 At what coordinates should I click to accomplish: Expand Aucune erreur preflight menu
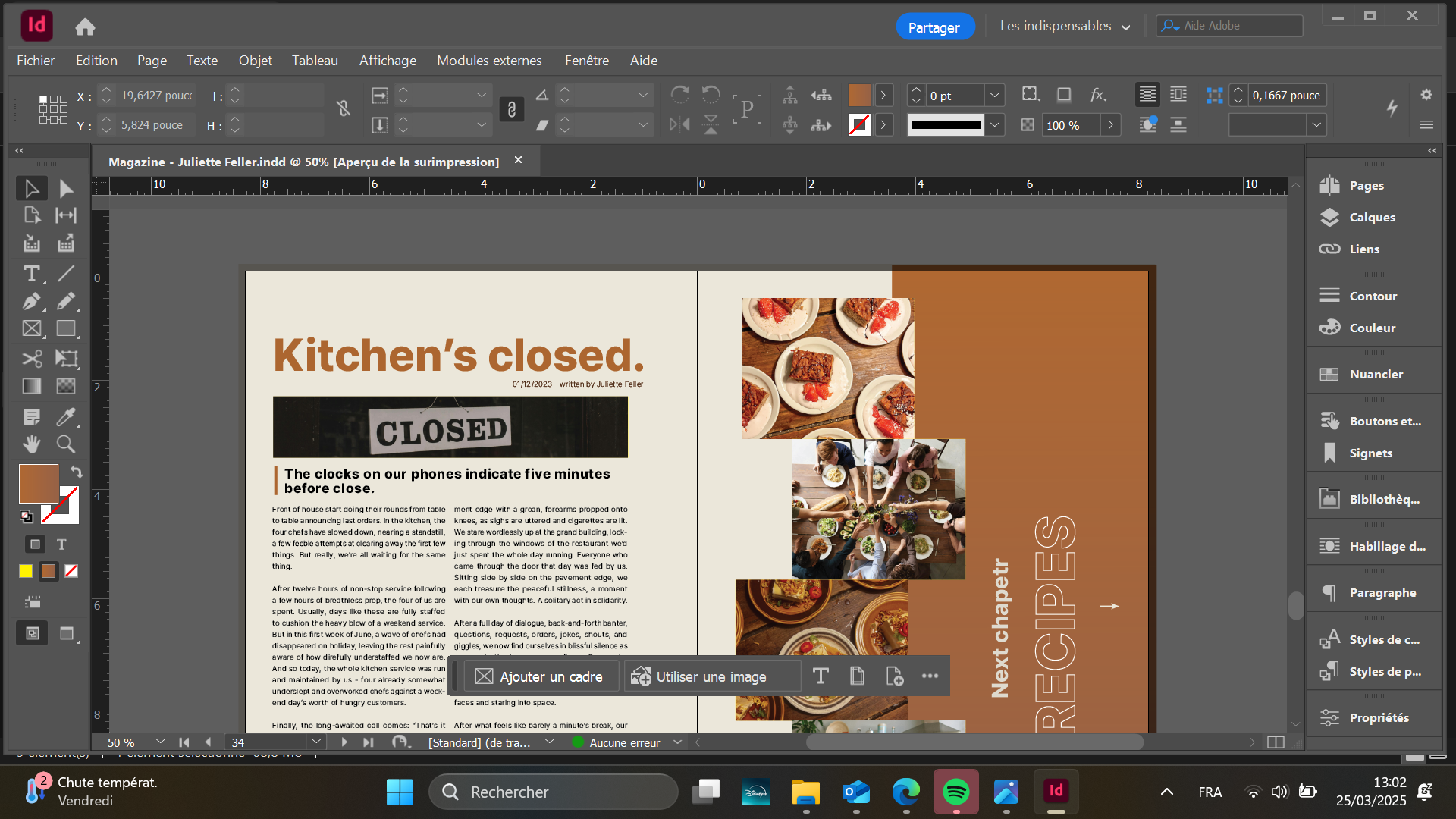click(678, 742)
